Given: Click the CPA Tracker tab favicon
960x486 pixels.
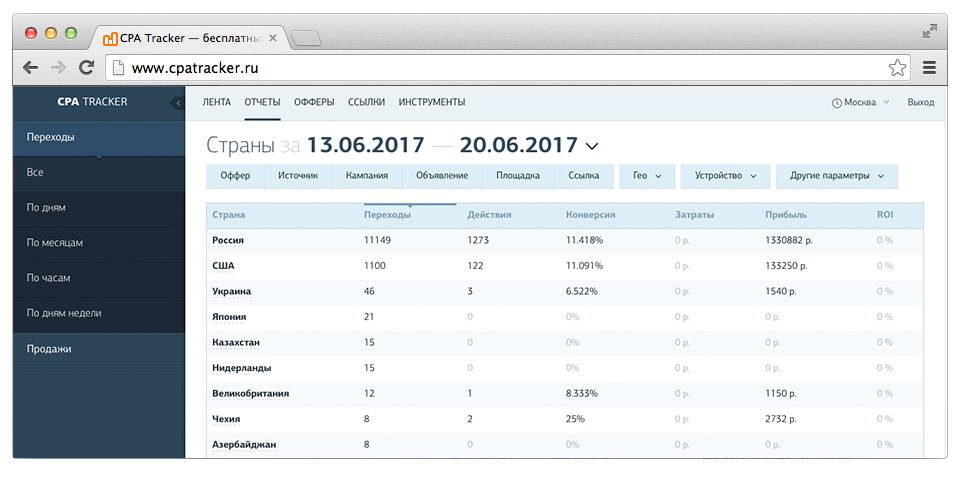Looking at the screenshot, I should [110, 39].
